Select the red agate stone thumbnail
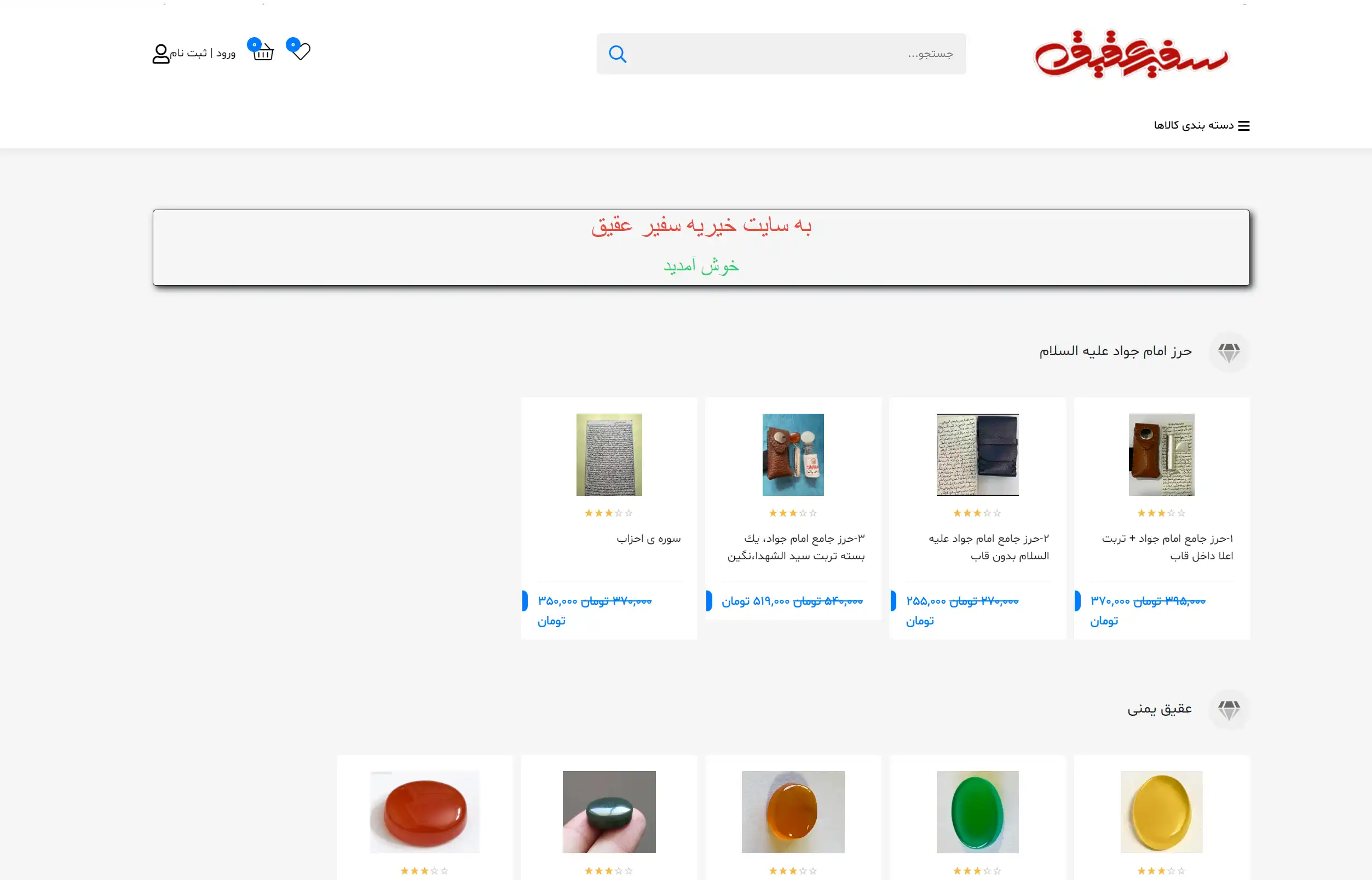The height and width of the screenshot is (880, 1372). click(425, 812)
